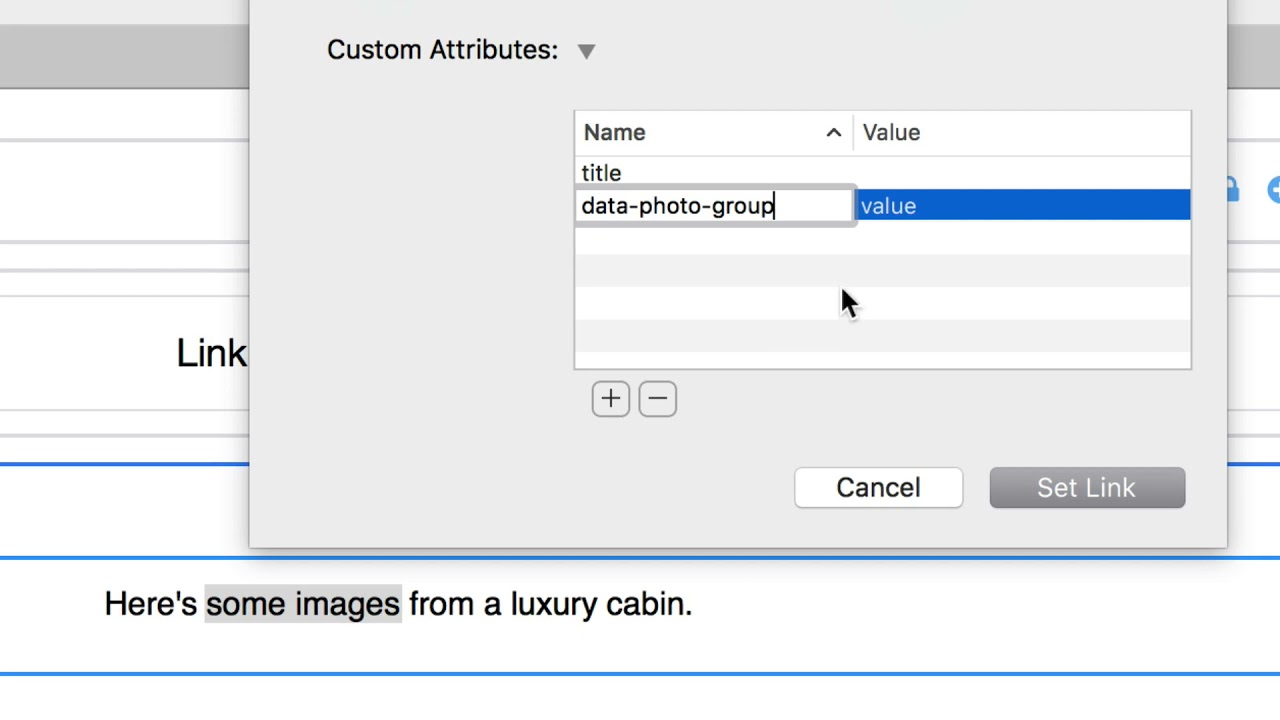The image size is (1280, 720).
Task: Click the Custom Attributes label
Action: point(442,50)
